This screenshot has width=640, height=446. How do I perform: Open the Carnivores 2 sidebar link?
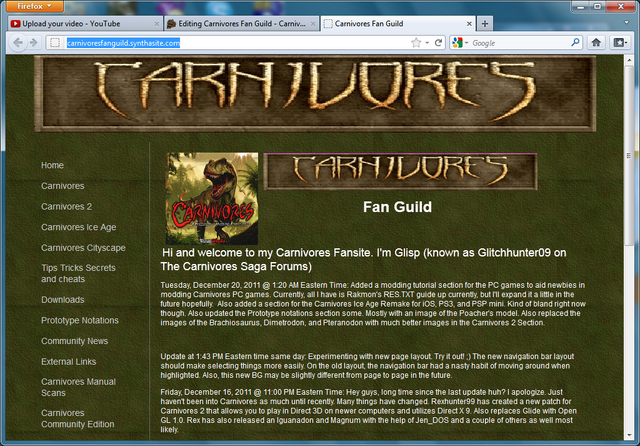point(66,206)
